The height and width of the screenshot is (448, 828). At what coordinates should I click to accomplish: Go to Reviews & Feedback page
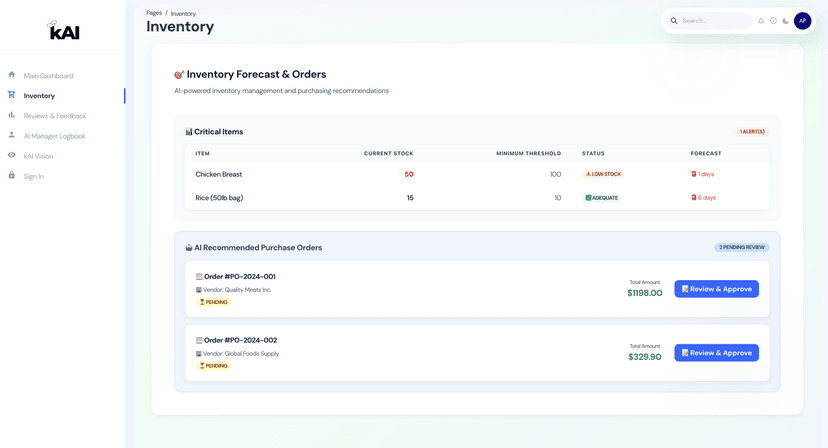coord(55,116)
